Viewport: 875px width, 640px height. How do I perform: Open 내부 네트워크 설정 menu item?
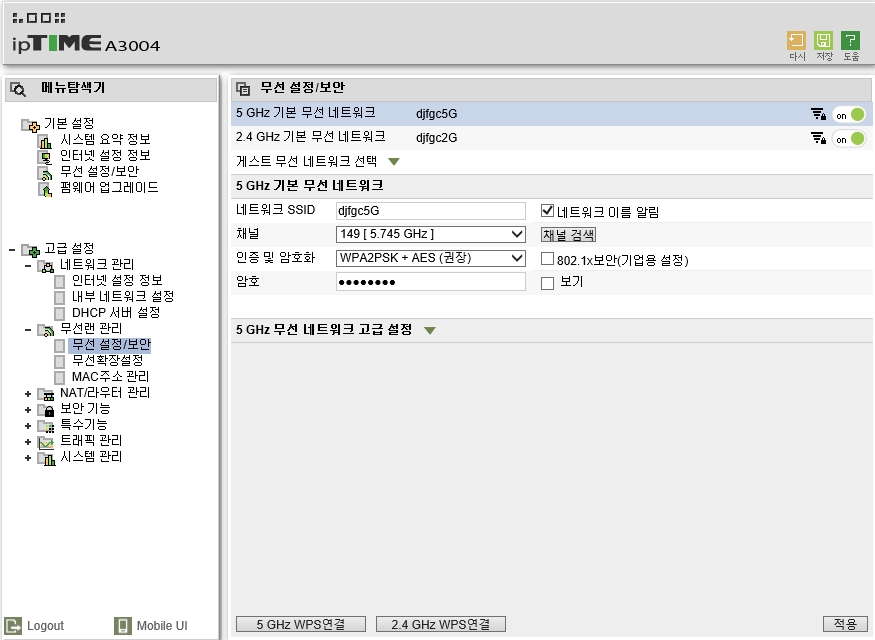[123, 296]
